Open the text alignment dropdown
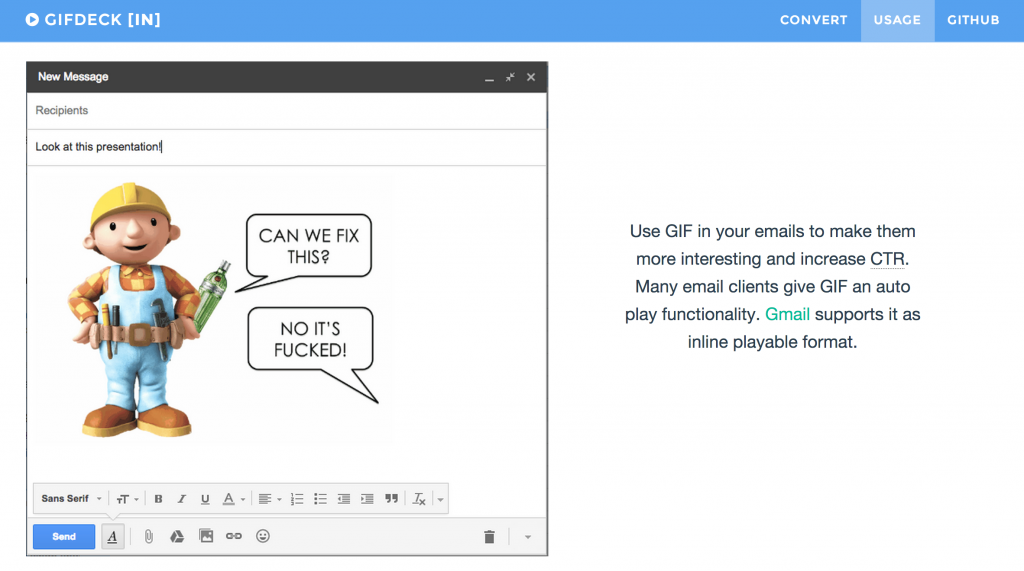Viewport: 1024px width, 571px height. (268, 499)
